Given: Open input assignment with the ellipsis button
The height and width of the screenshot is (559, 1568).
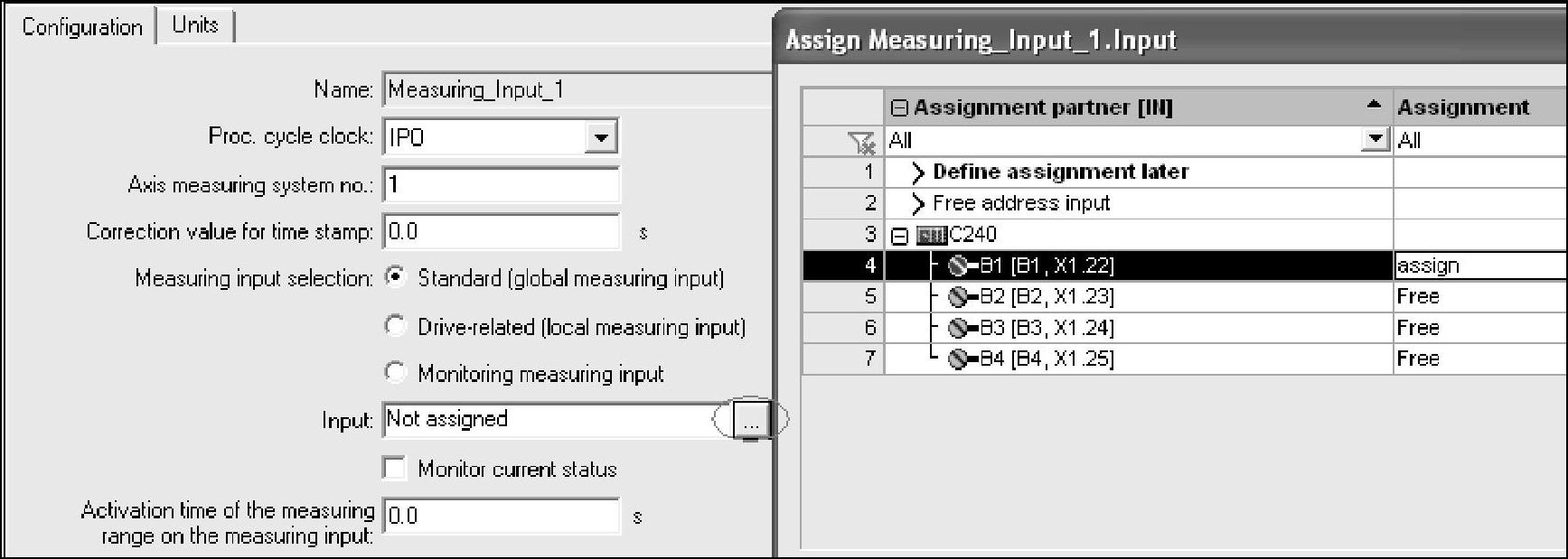Looking at the screenshot, I should tap(751, 420).
